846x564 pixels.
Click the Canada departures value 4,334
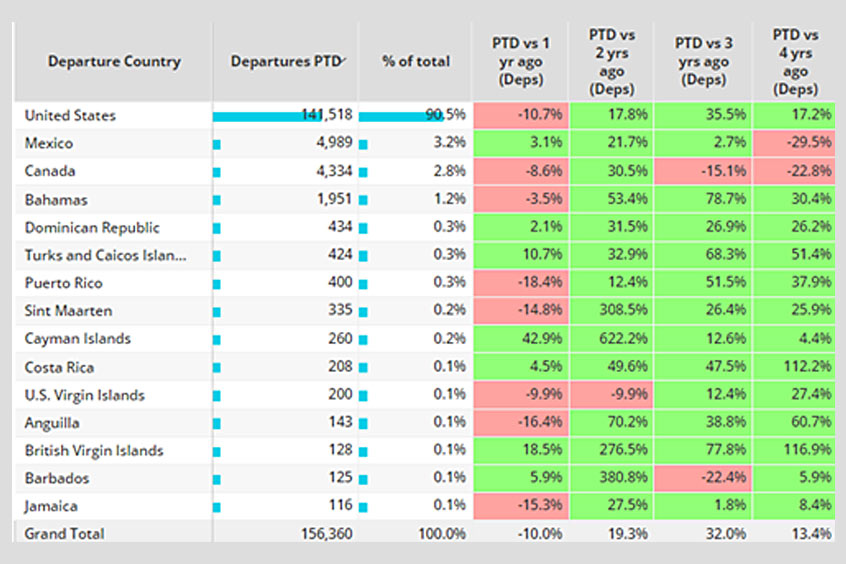point(331,171)
